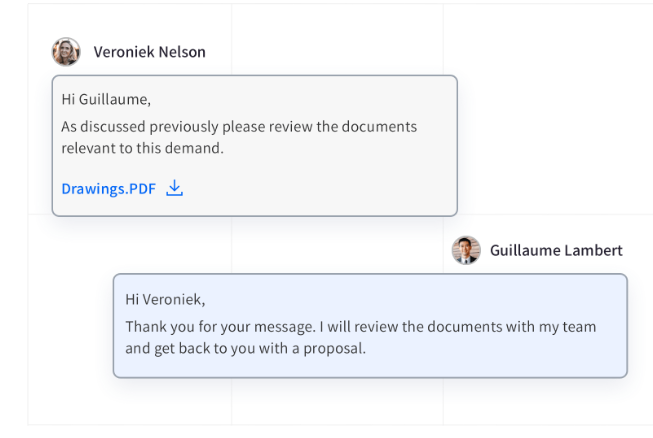Viewport: 653px width, 438px height.
Task: Click the word "team" in Guillaume's reply
Action: 577,327
